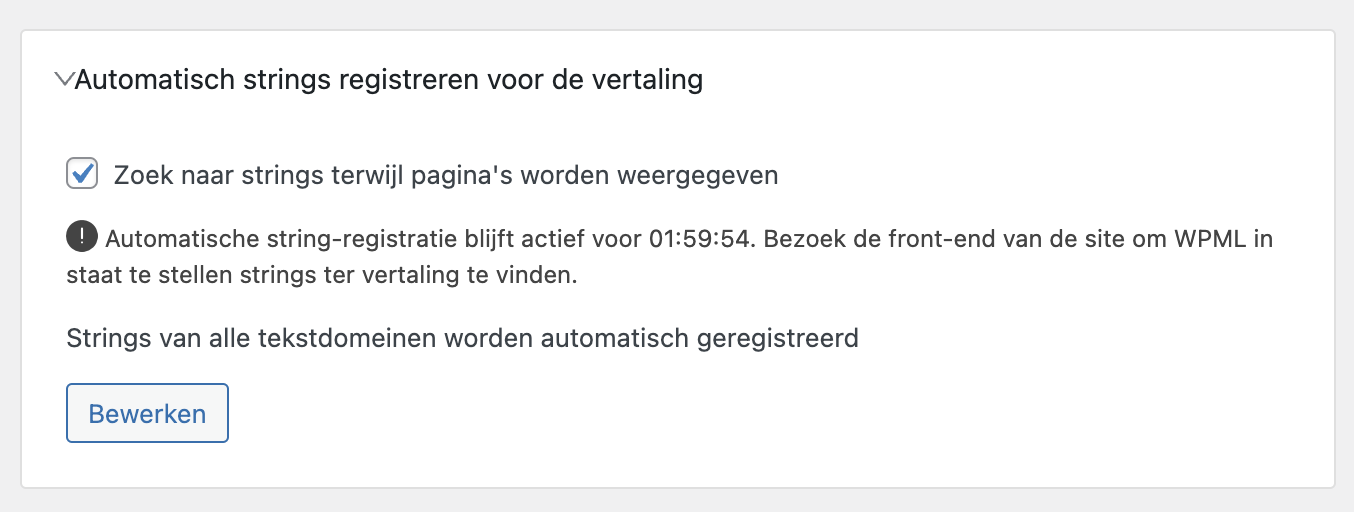Click Strings van alle tekstdomeinen status line

coord(463,339)
